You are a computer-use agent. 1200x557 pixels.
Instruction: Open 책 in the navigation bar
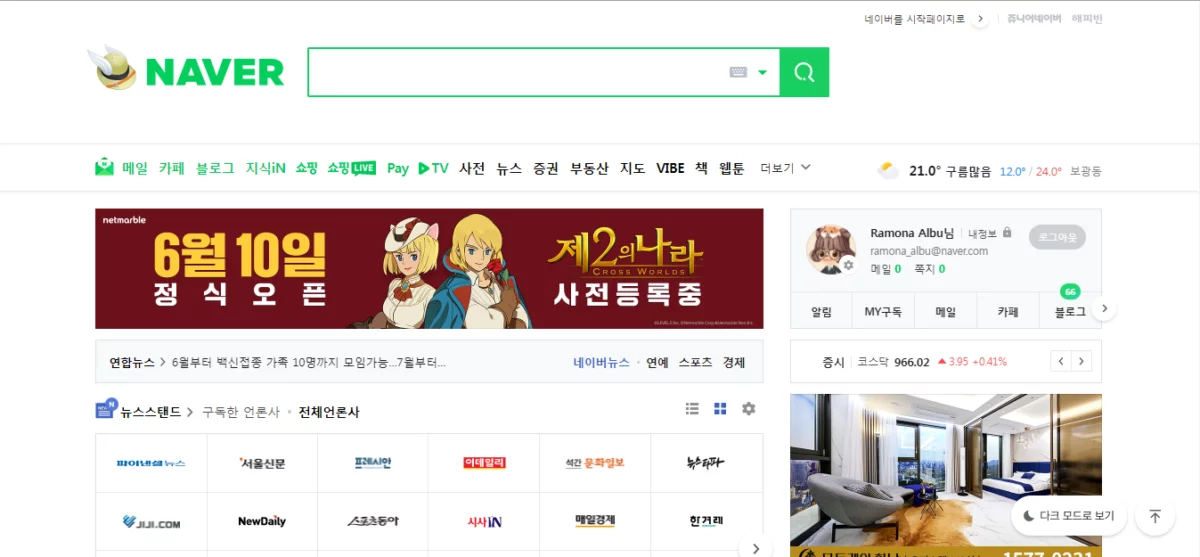[x=701, y=168]
